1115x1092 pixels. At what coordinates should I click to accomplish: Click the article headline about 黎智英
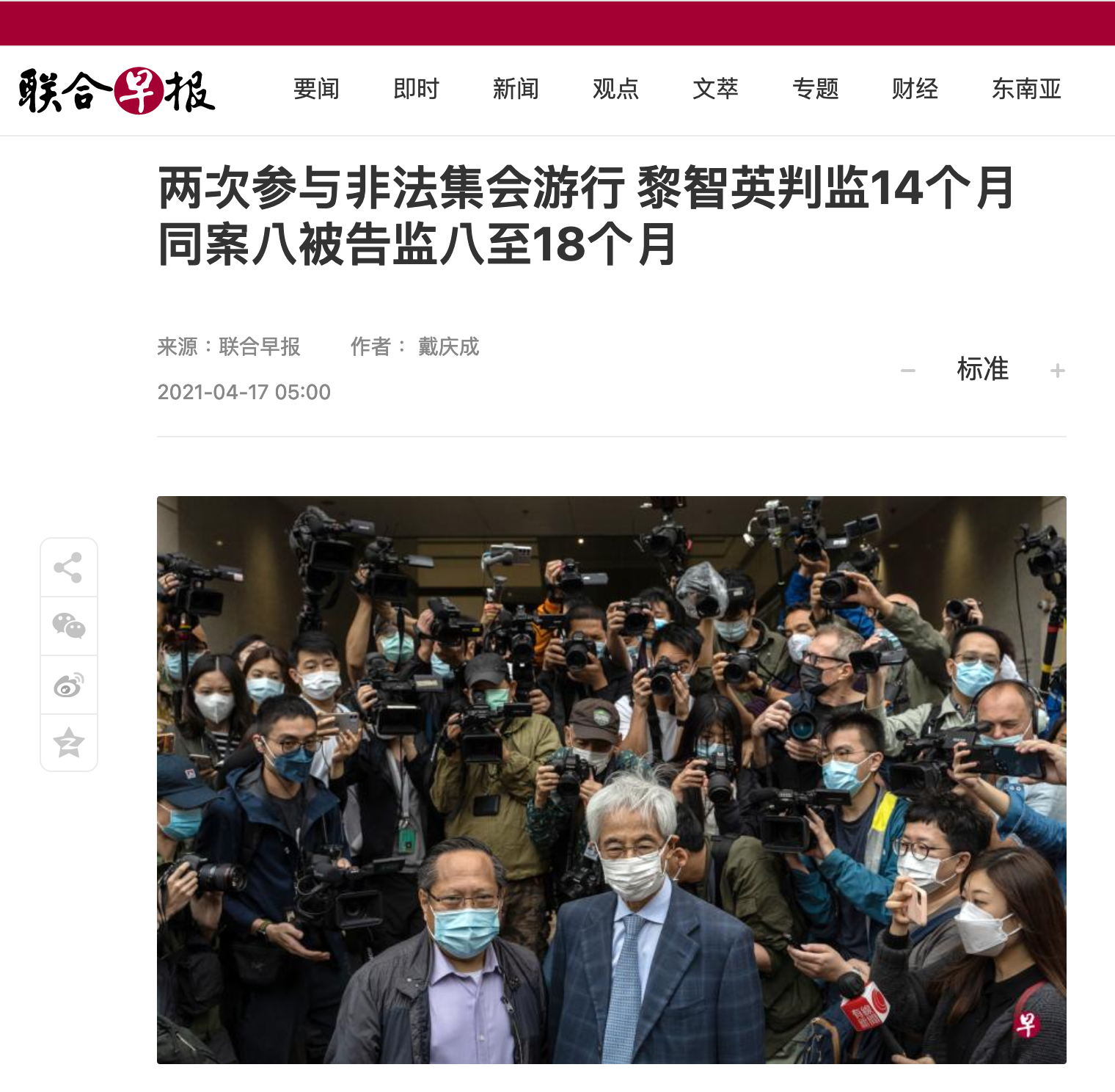(586, 216)
